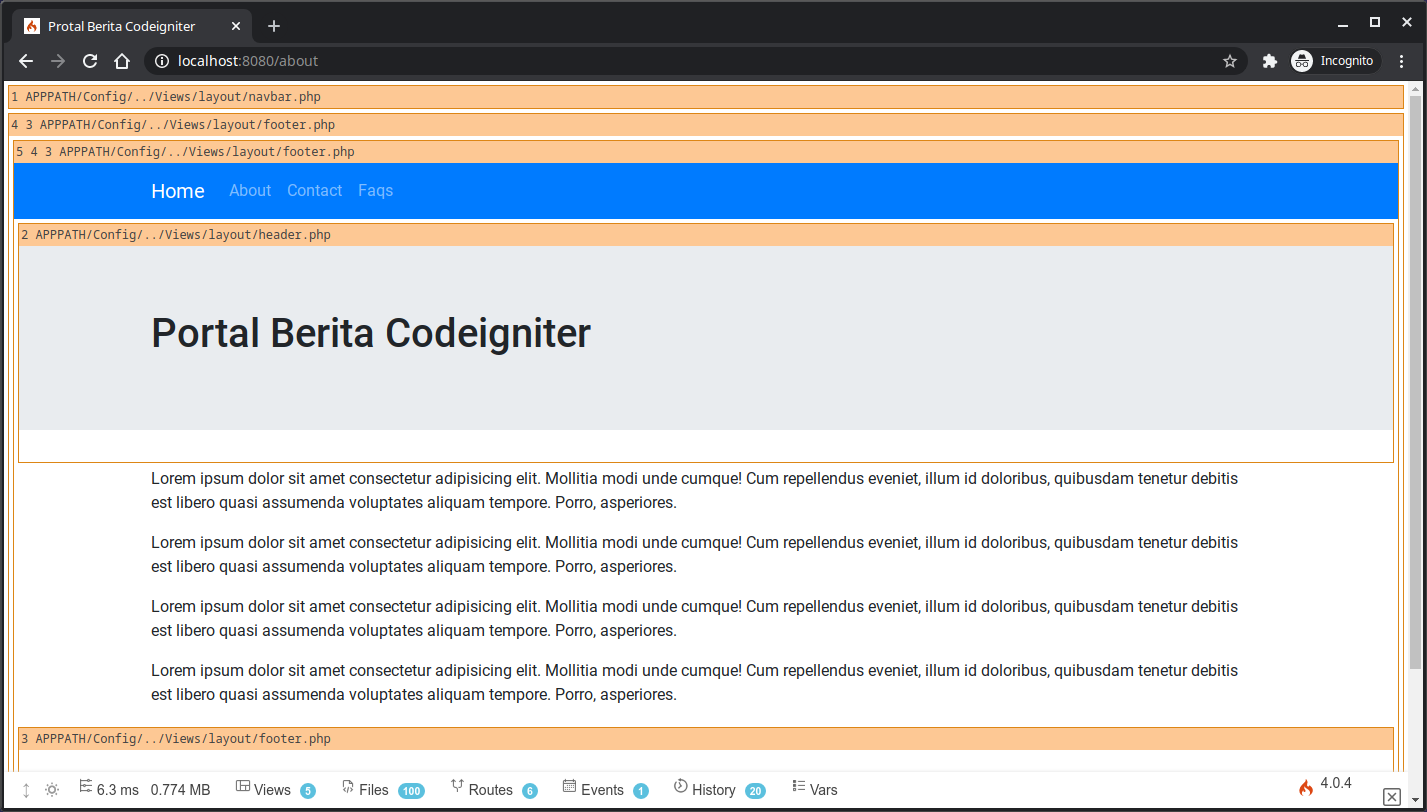Toggle the toolbar position with the arrows icon
1427x812 pixels.
tap(25, 790)
